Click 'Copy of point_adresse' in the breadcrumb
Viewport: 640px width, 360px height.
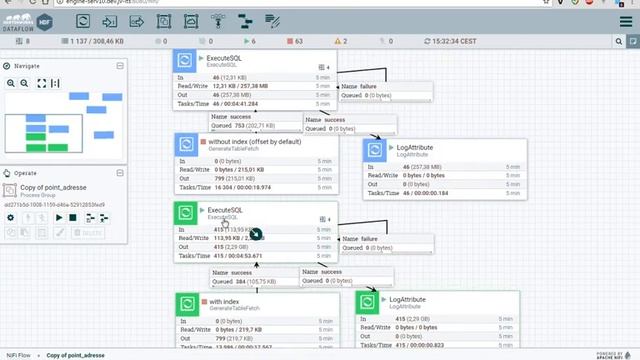(75, 356)
